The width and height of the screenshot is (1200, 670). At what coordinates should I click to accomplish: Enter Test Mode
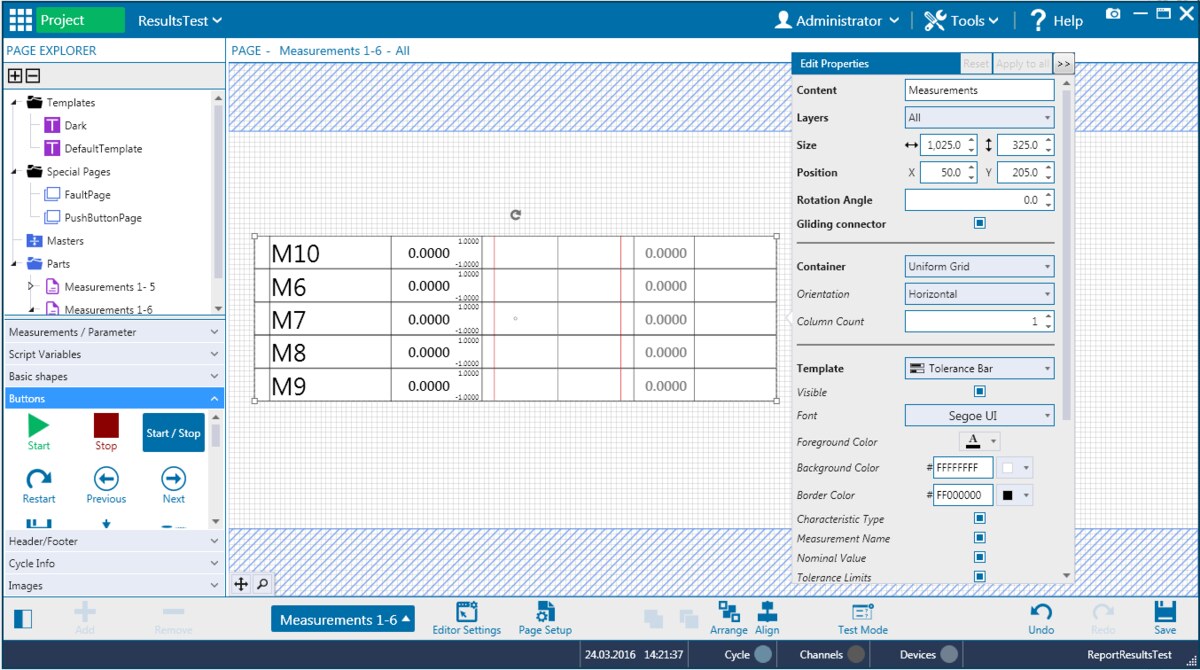pos(862,612)
